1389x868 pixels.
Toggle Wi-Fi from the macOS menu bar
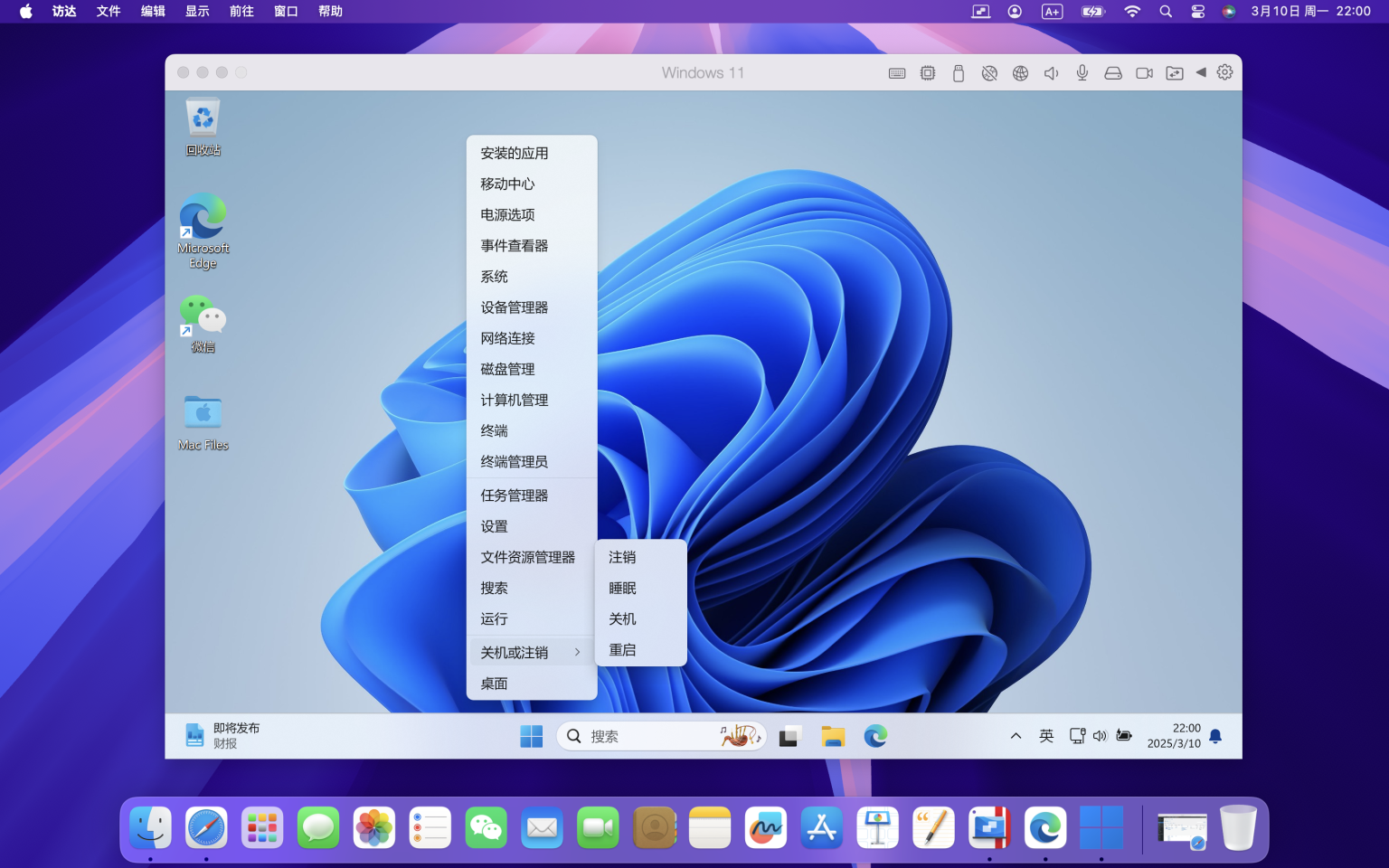[x=1131, y=11]
